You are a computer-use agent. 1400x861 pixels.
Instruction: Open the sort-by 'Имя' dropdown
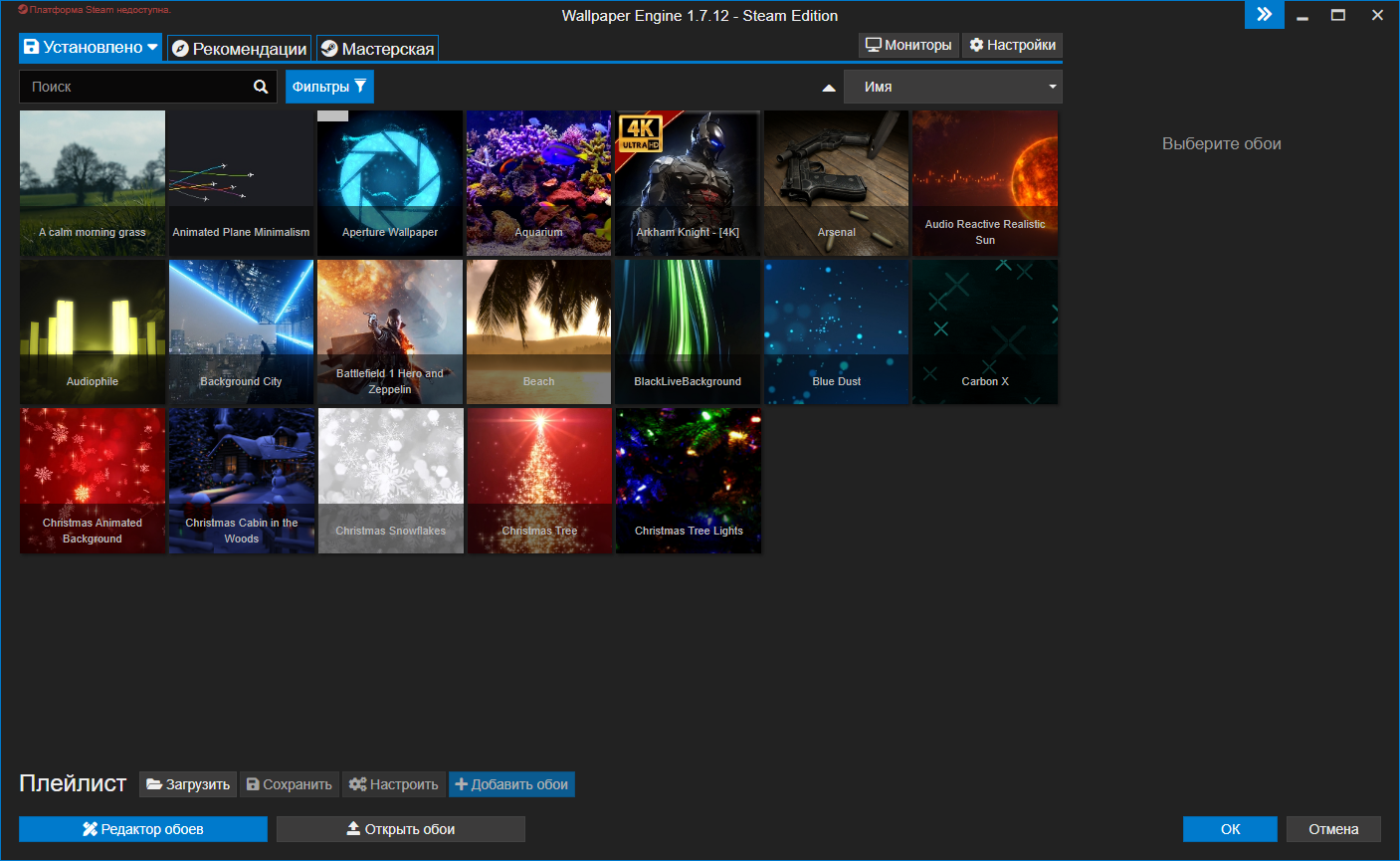click(952, 87)
